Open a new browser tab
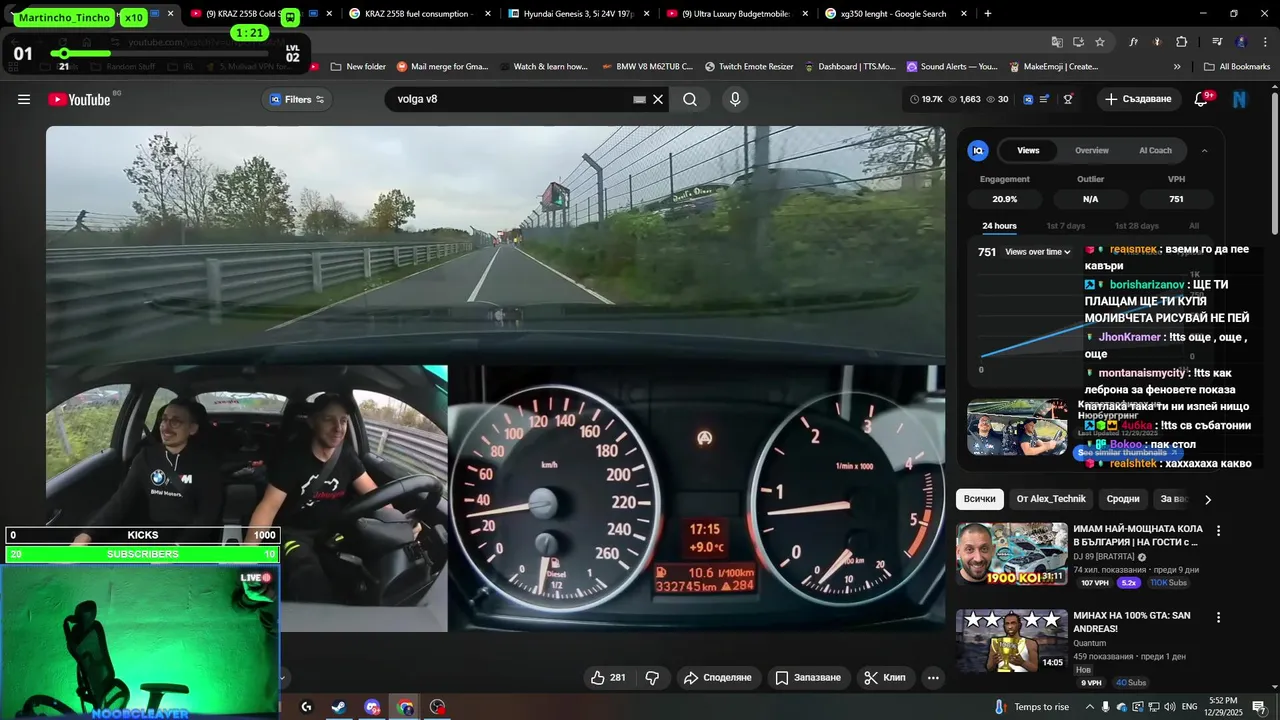This screenshot has width=1280, height=720. (988, 14)
